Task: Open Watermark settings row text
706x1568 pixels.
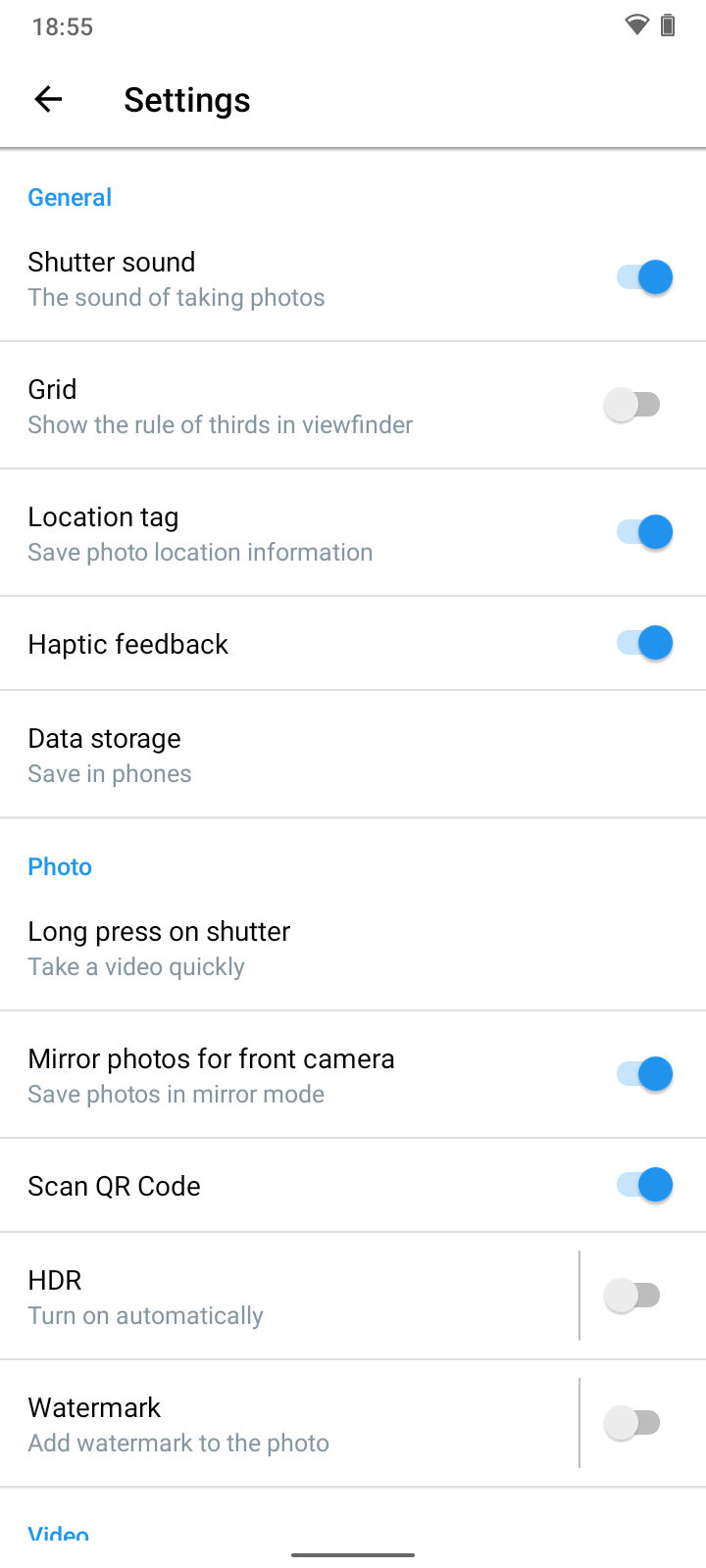Action: (x=178, y=1424)
